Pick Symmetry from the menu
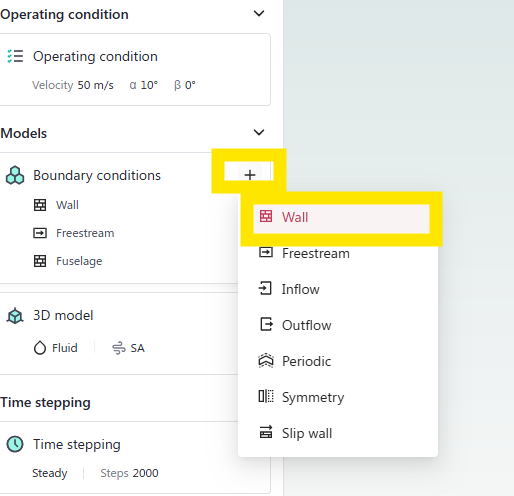Viewport: 514px width, 496px height. point(338,397)
